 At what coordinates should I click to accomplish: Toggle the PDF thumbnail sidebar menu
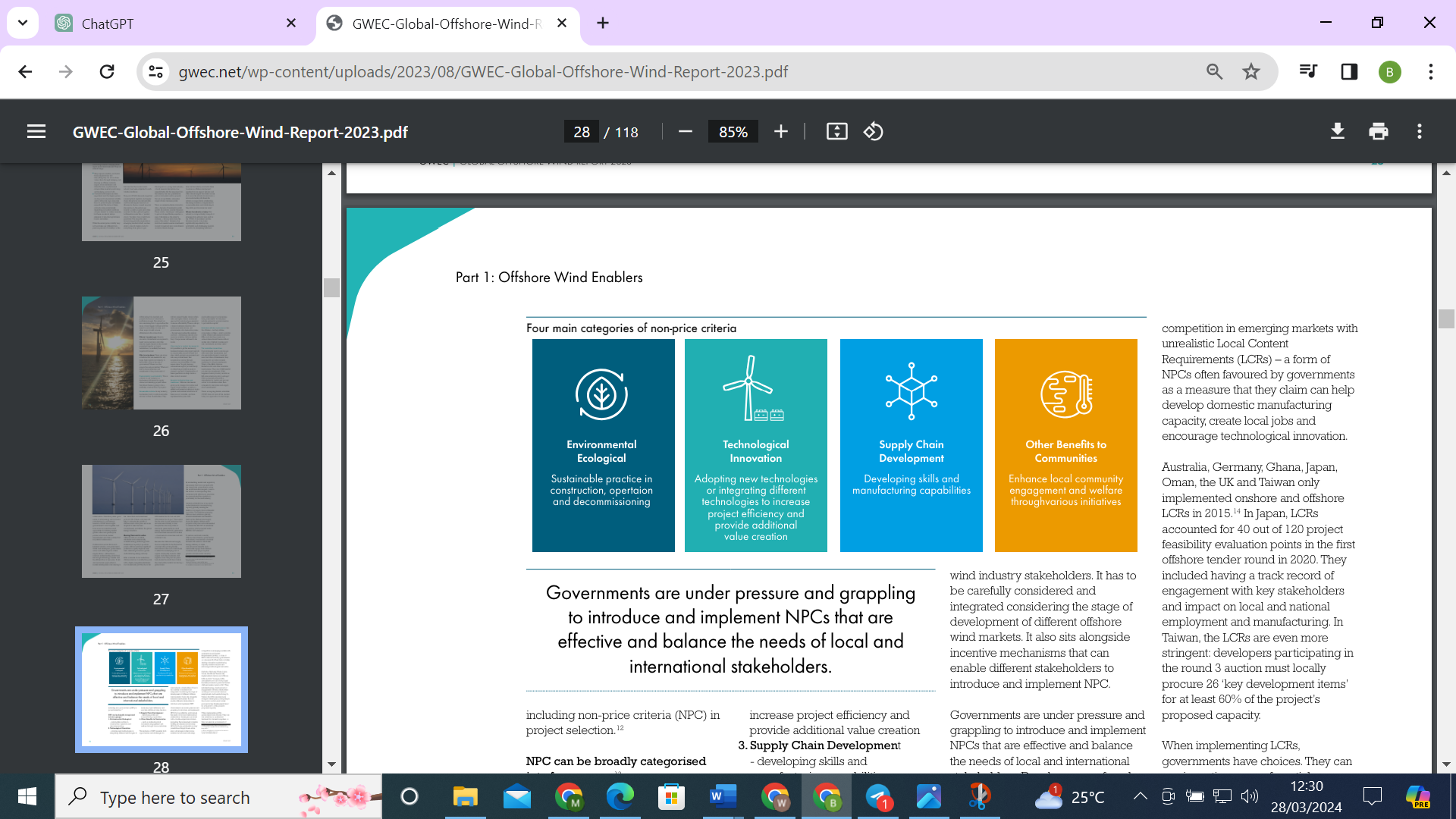click(x=36, y=131)
